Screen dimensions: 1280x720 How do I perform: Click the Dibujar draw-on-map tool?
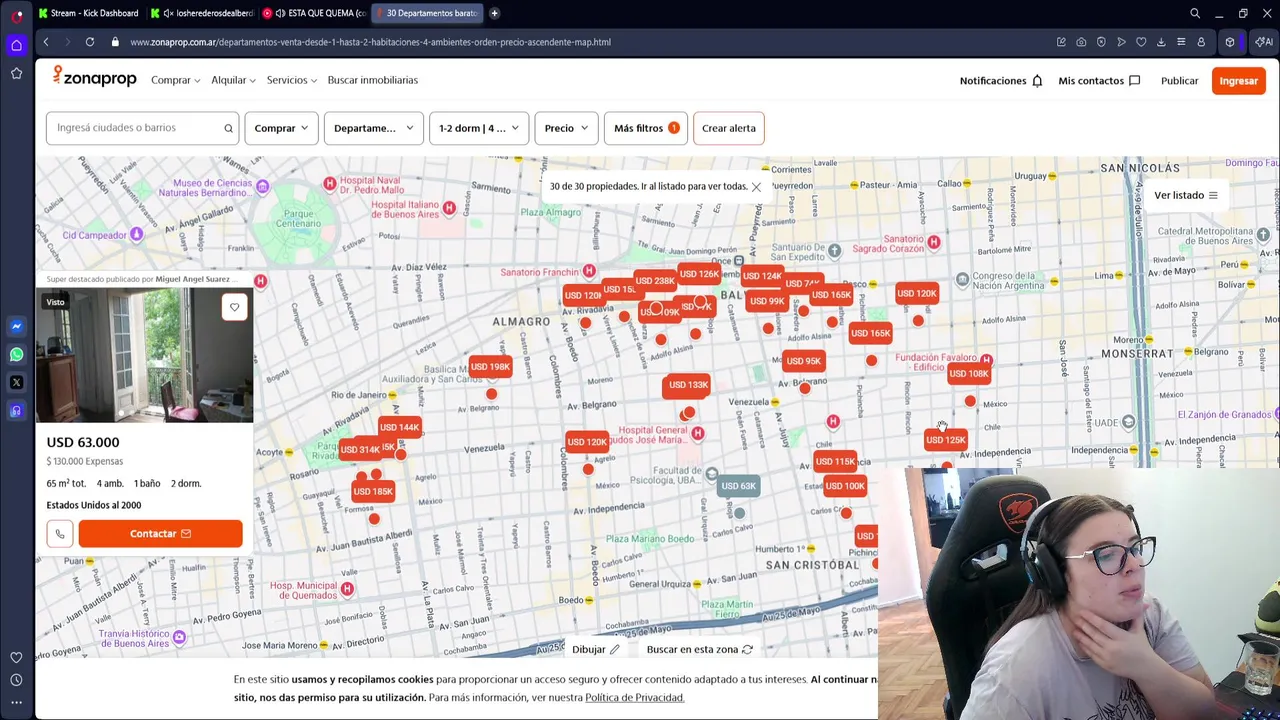click(x=596, y=650)
